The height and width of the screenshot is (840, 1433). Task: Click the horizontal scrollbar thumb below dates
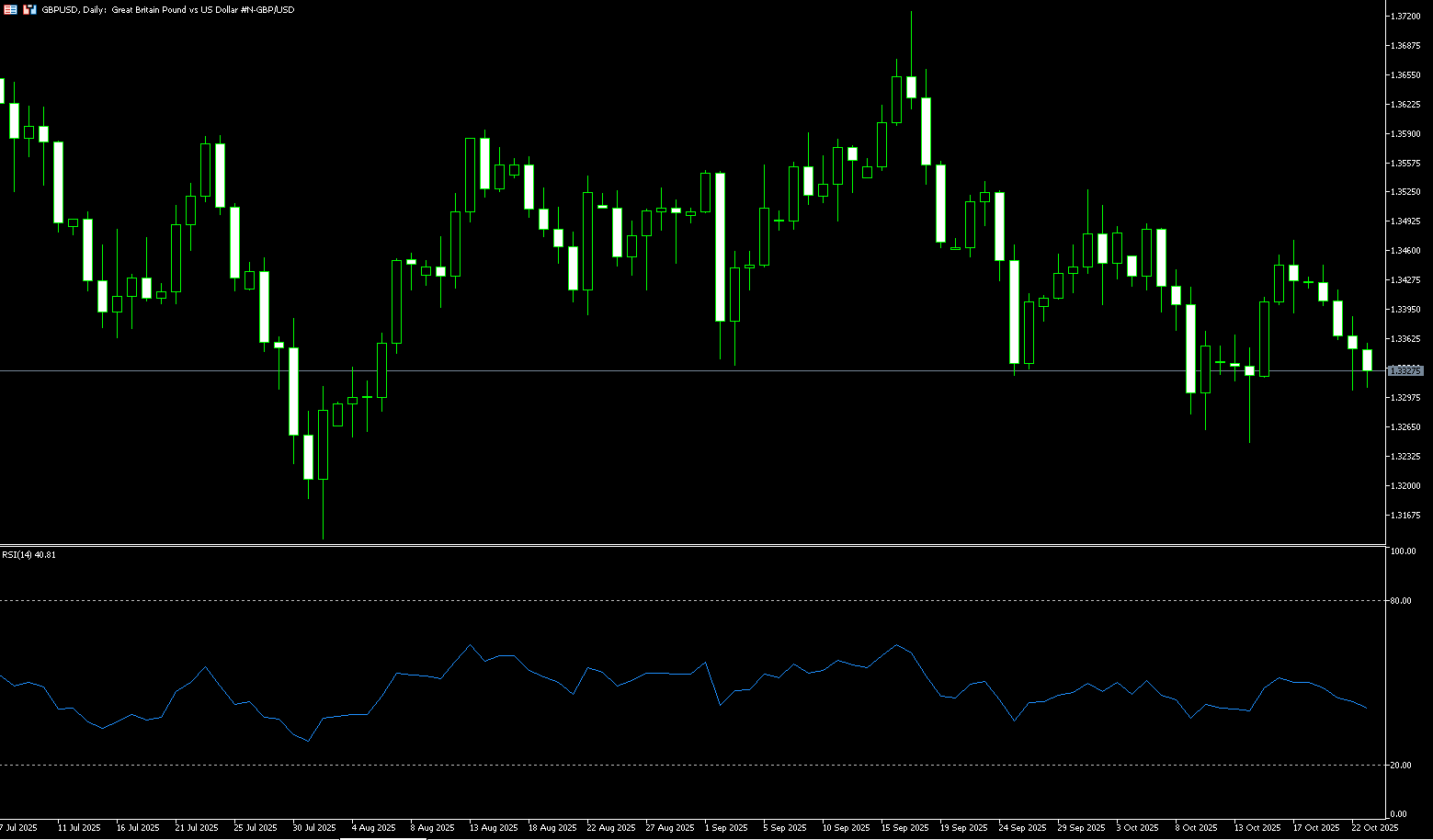(x=382, y=838)
